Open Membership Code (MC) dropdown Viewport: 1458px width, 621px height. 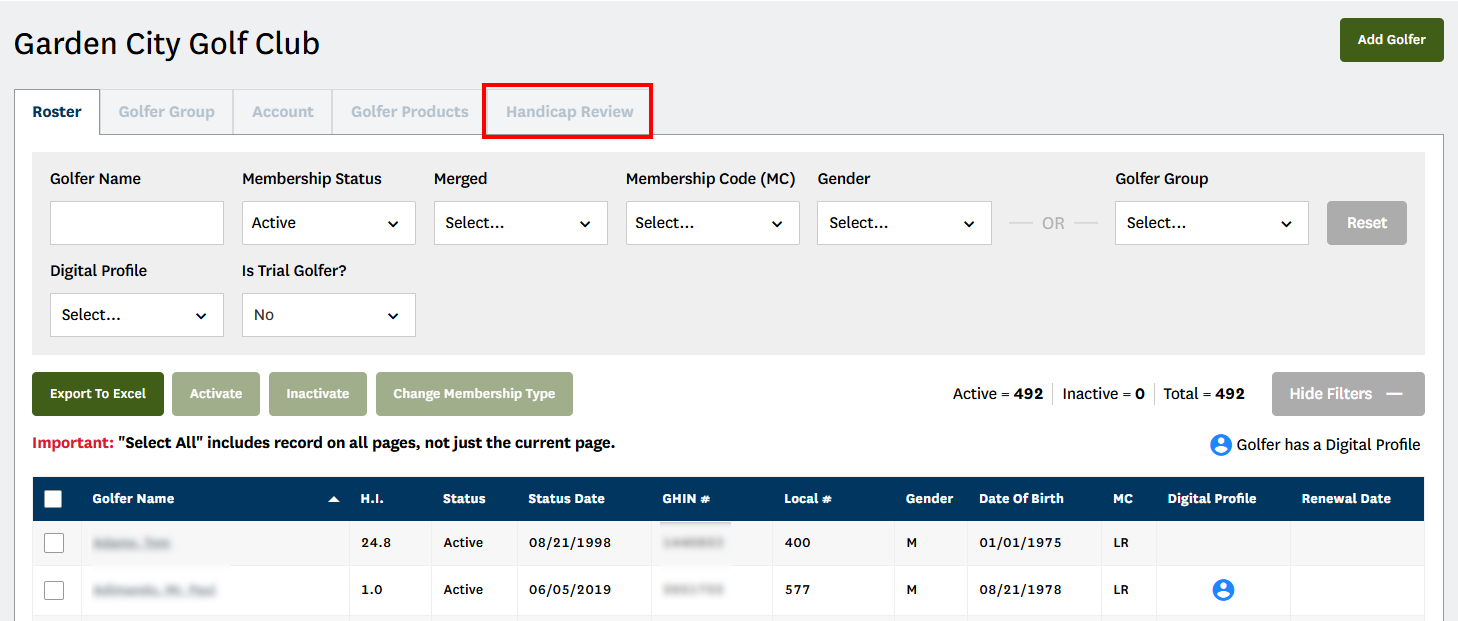(x=712, y=223)
